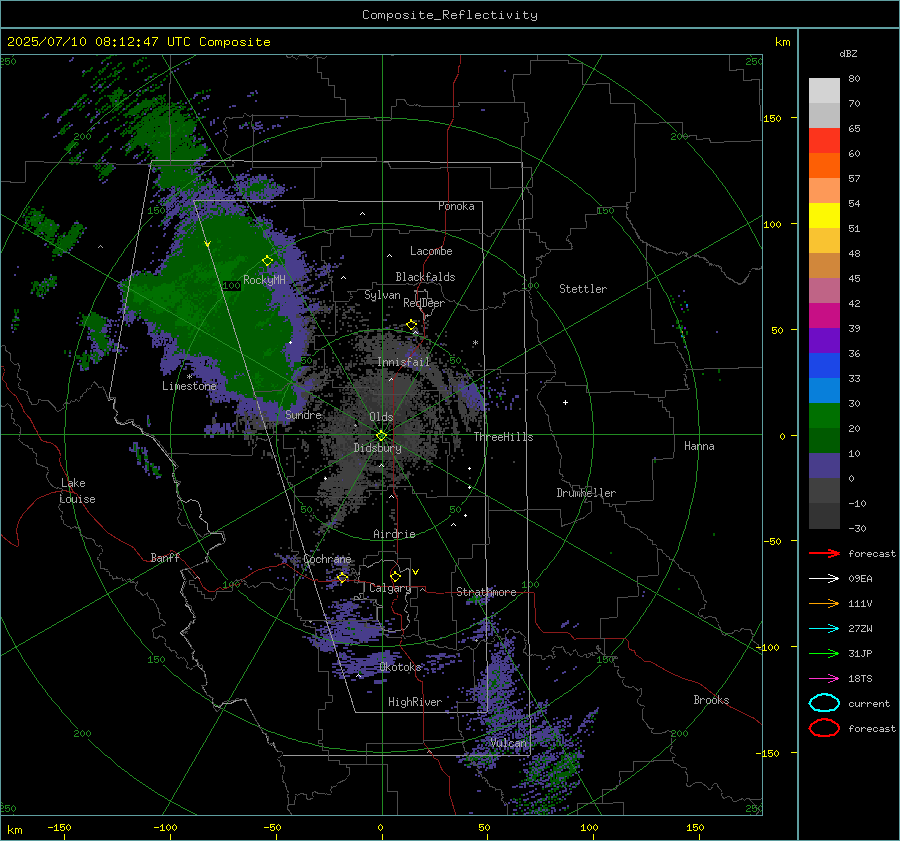Click the magenta 18TS arrow in legend
900x841 pixels.
tap(824, 679)
